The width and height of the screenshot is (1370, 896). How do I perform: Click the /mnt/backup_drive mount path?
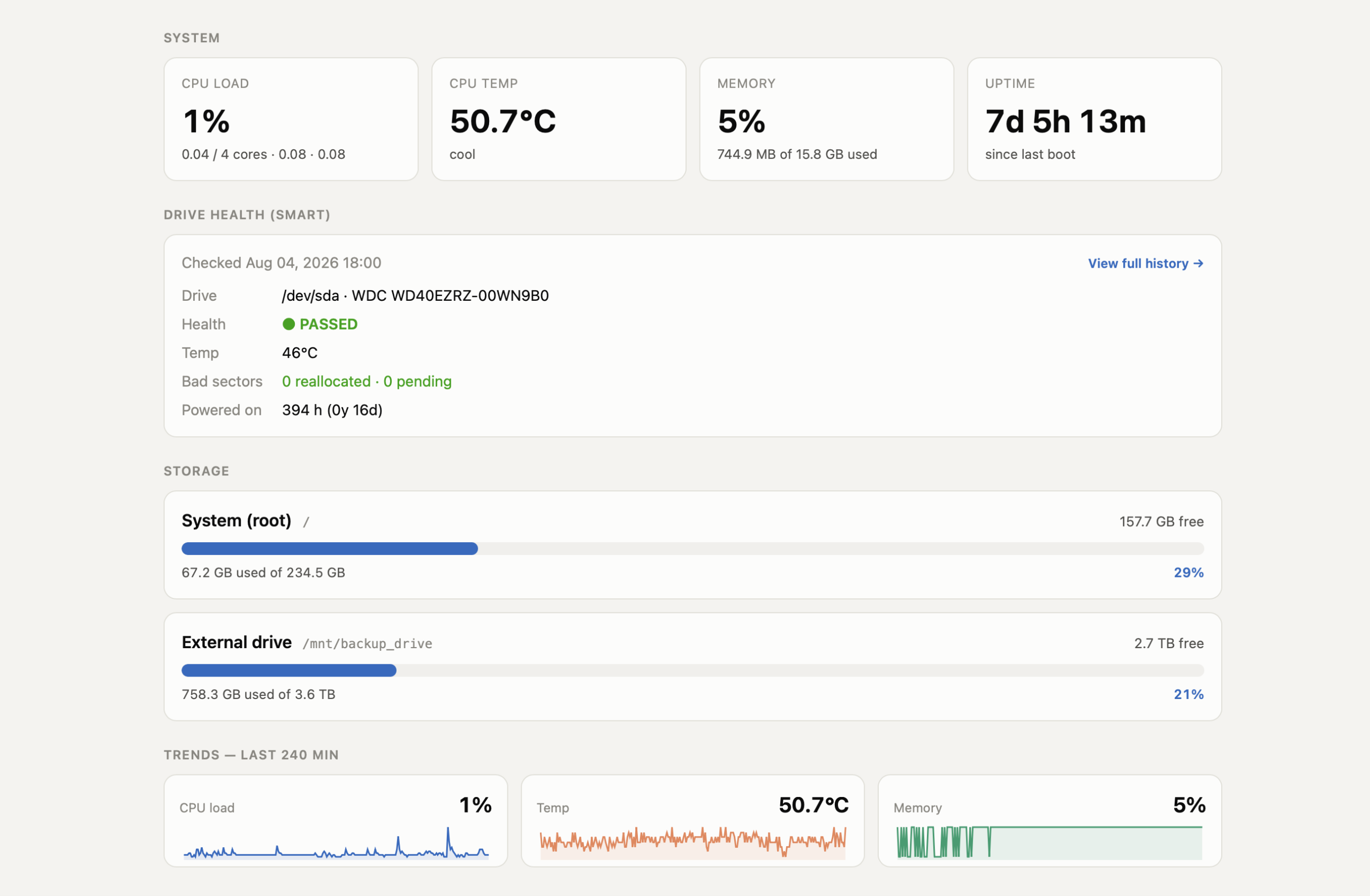[367, 643]
